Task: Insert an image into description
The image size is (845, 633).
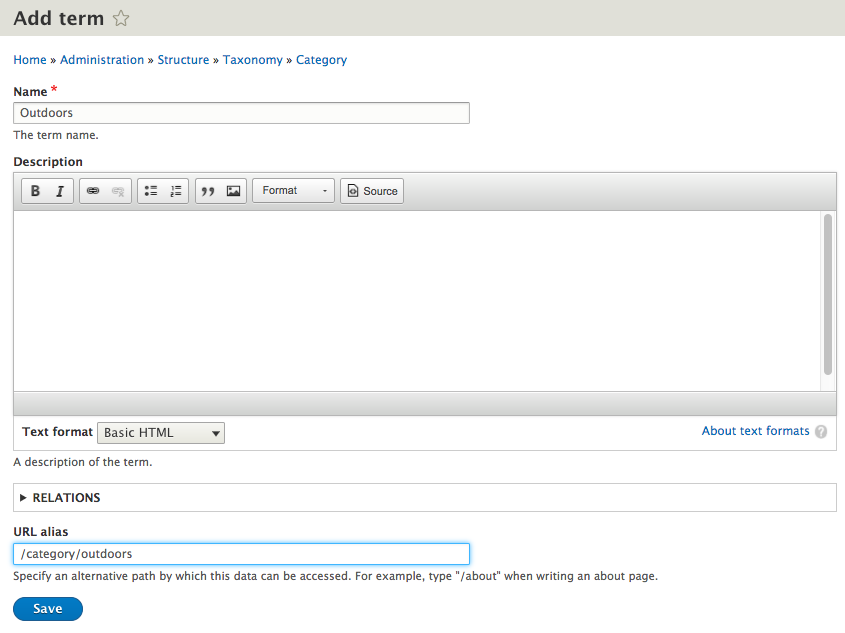Action: [233, 191]
